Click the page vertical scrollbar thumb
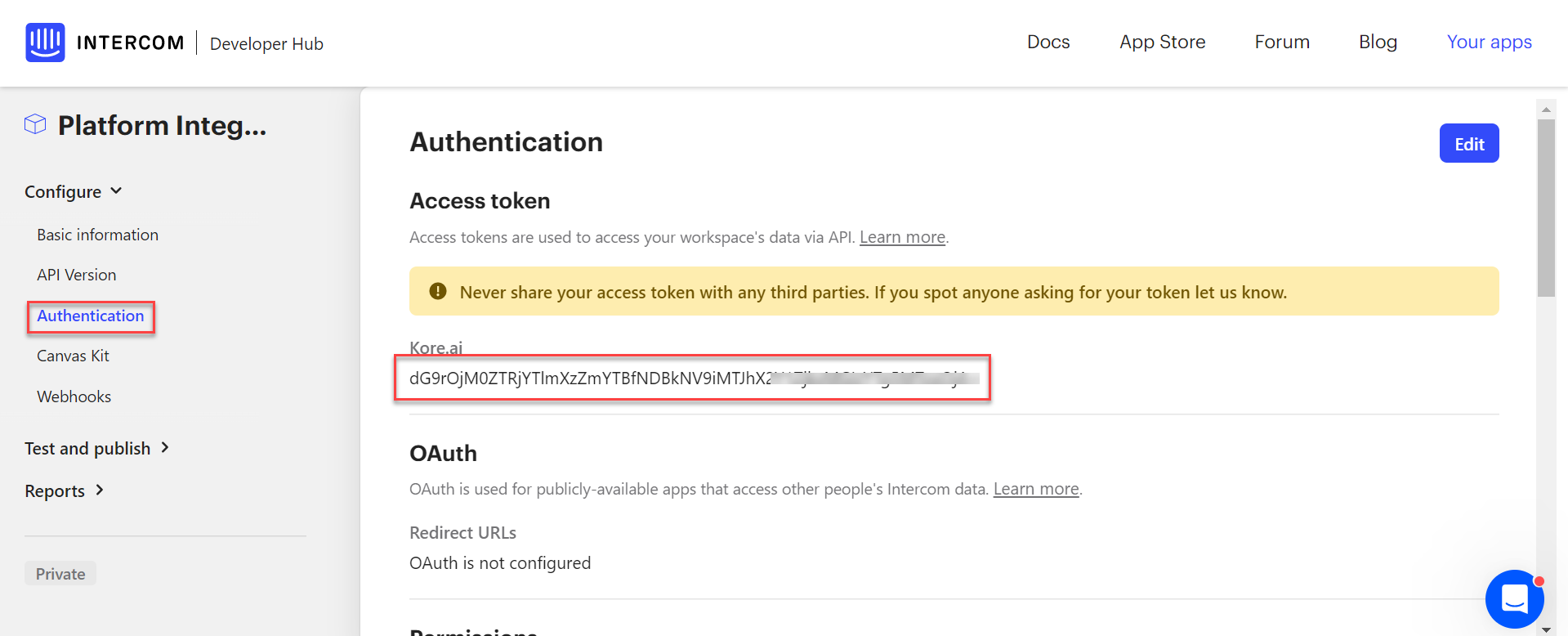The image size is (1568, 636). coord(1545,208)
